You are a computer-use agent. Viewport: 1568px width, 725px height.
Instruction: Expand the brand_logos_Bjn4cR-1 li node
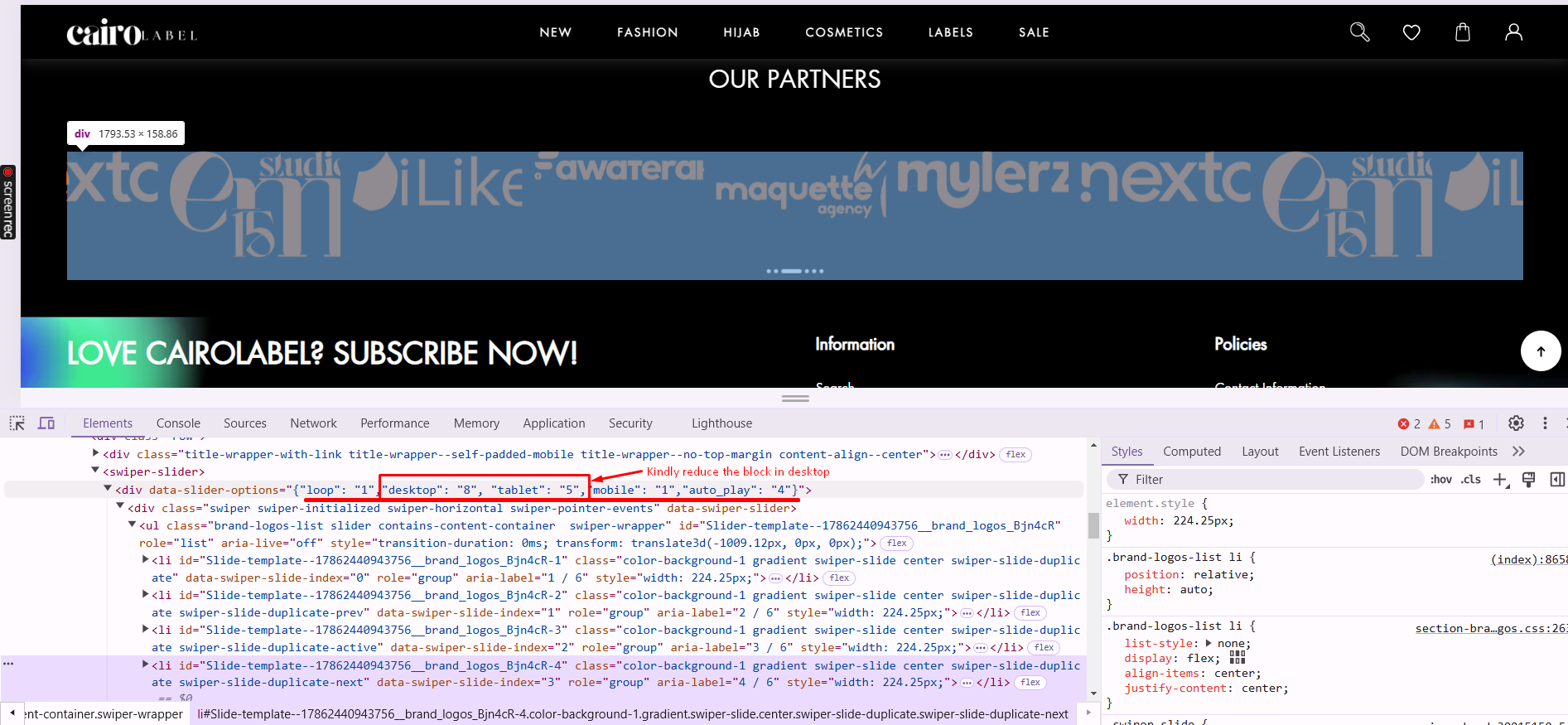pyautogui.click(x=145, y=560)
